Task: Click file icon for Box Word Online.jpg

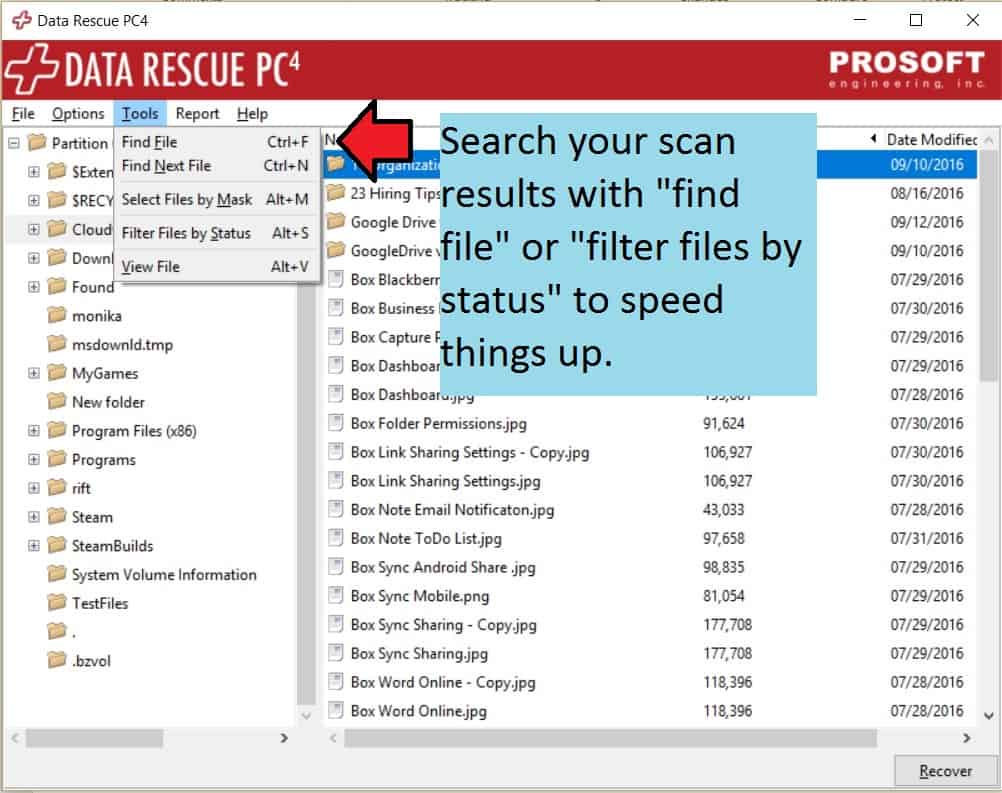Action: tap(335, 711)
